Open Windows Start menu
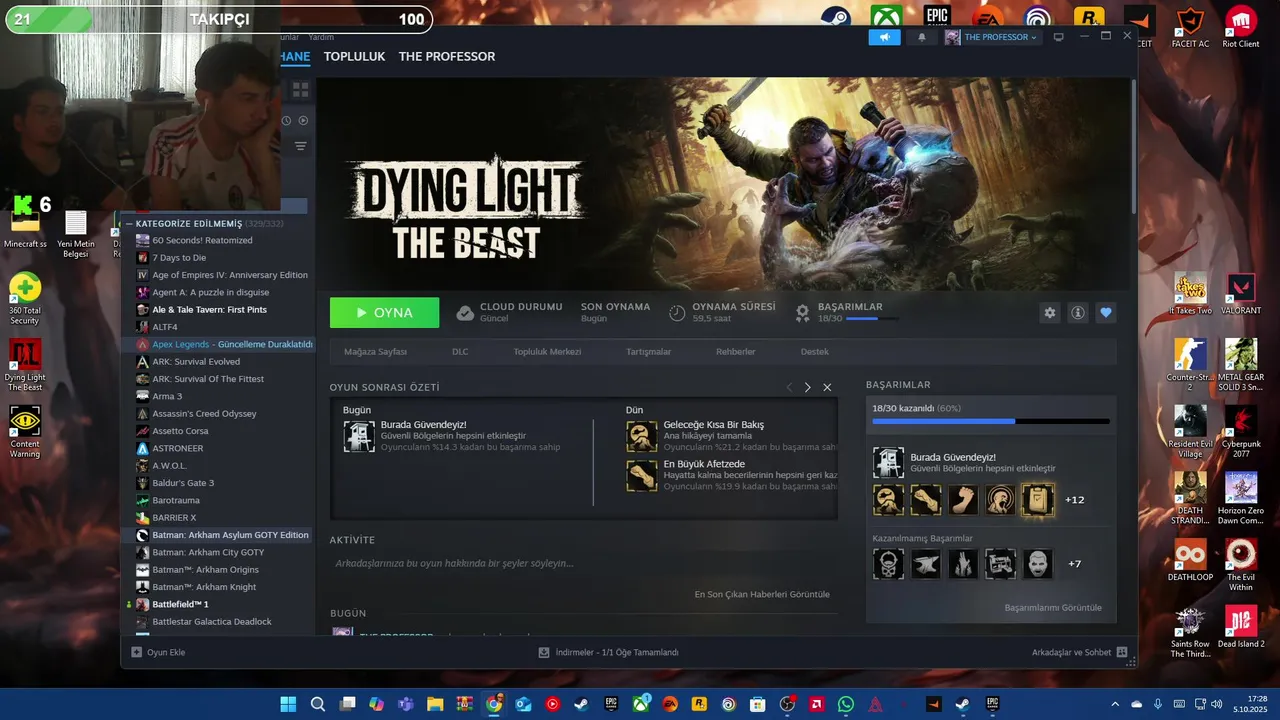This screenshot has width=1280, height=720. pyautogui.click(x=288, y=704)
